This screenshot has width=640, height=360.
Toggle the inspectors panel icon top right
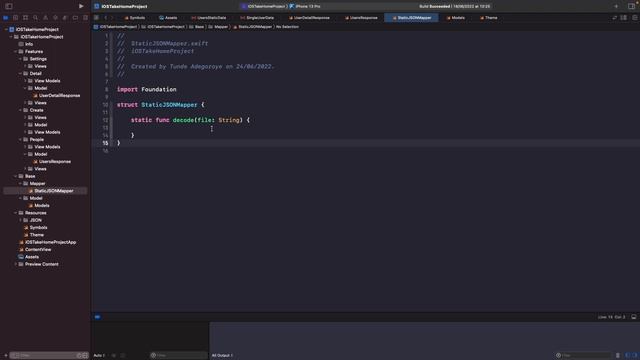point(631,6)
